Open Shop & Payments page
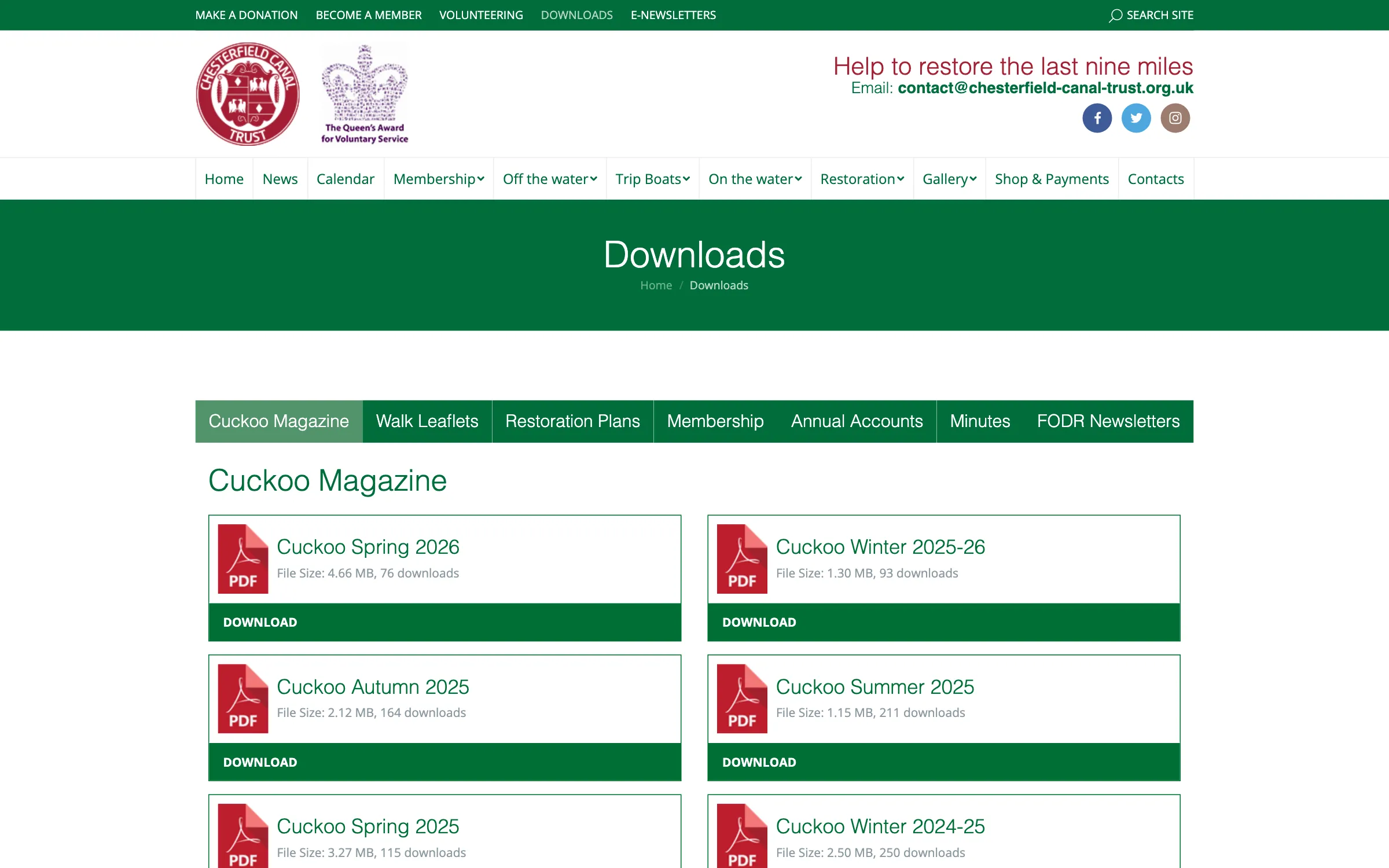 (x=1052, y=179)
